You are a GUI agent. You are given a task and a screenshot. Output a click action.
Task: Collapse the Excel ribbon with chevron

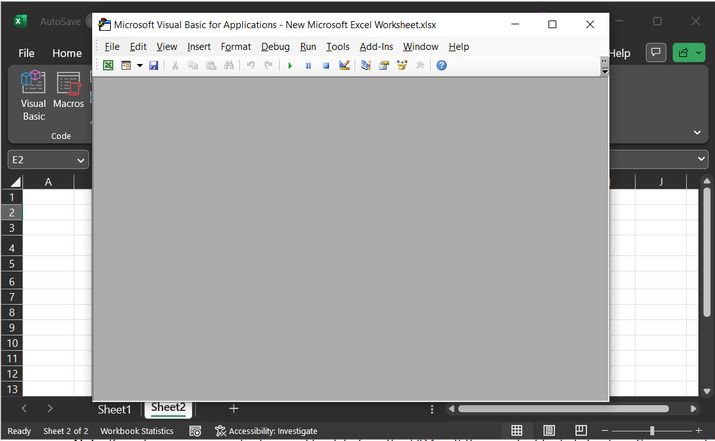[697, 132]
